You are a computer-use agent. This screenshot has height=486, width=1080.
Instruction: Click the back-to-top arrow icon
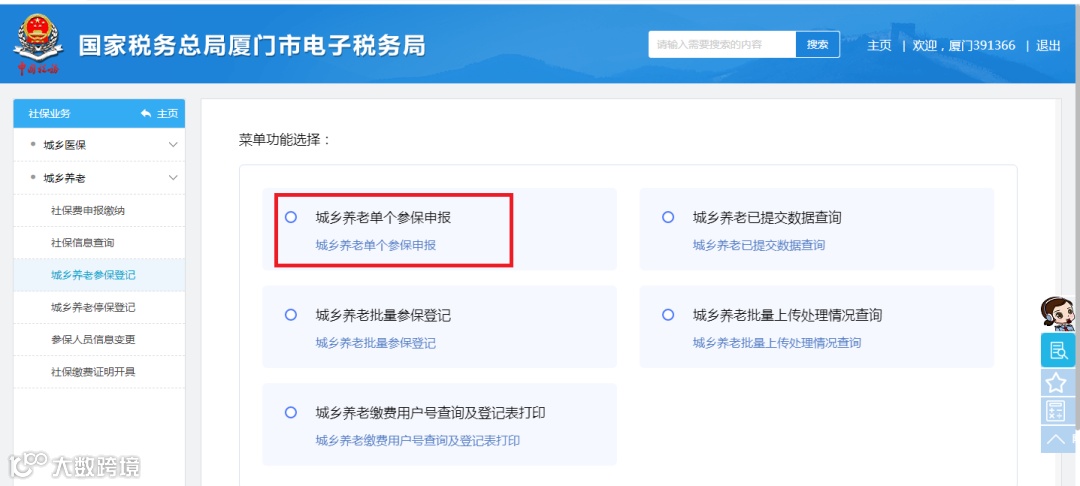pyautogui.click(x=1056, y=439)
